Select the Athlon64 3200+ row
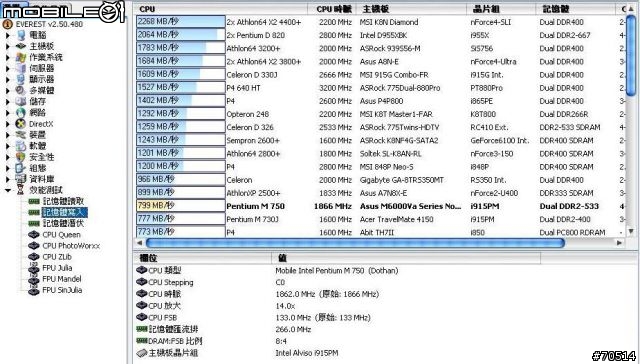Viewport: 640px width, 364px height. pyautogui.click(x=380, y=48)
